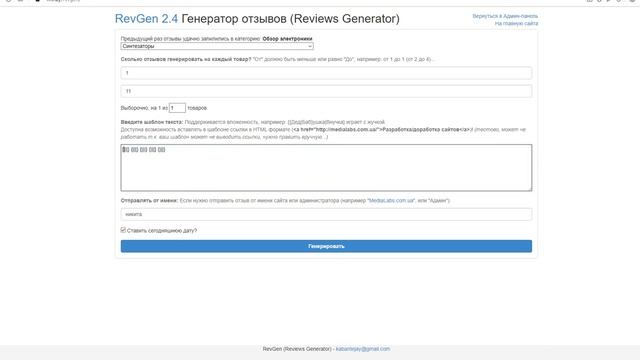This screenshot has width=640, height=360.
Task: Toggle the 'Ставить сегодняшнюю дату?' checkbox
Action: [x=123, y=230]
